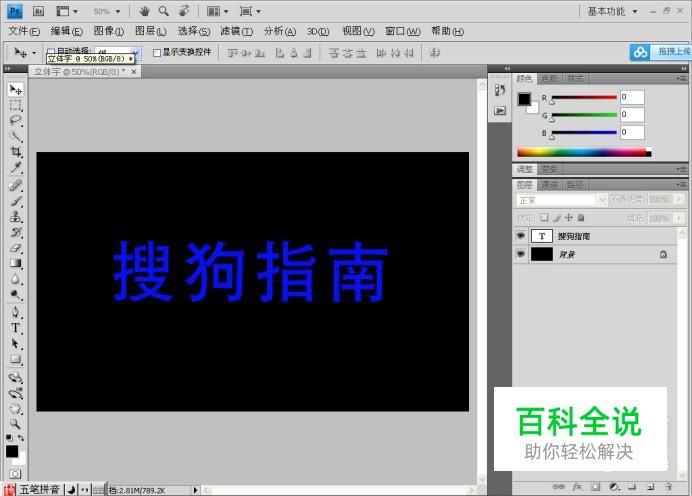Select the Brush tool

coord(15,201)
